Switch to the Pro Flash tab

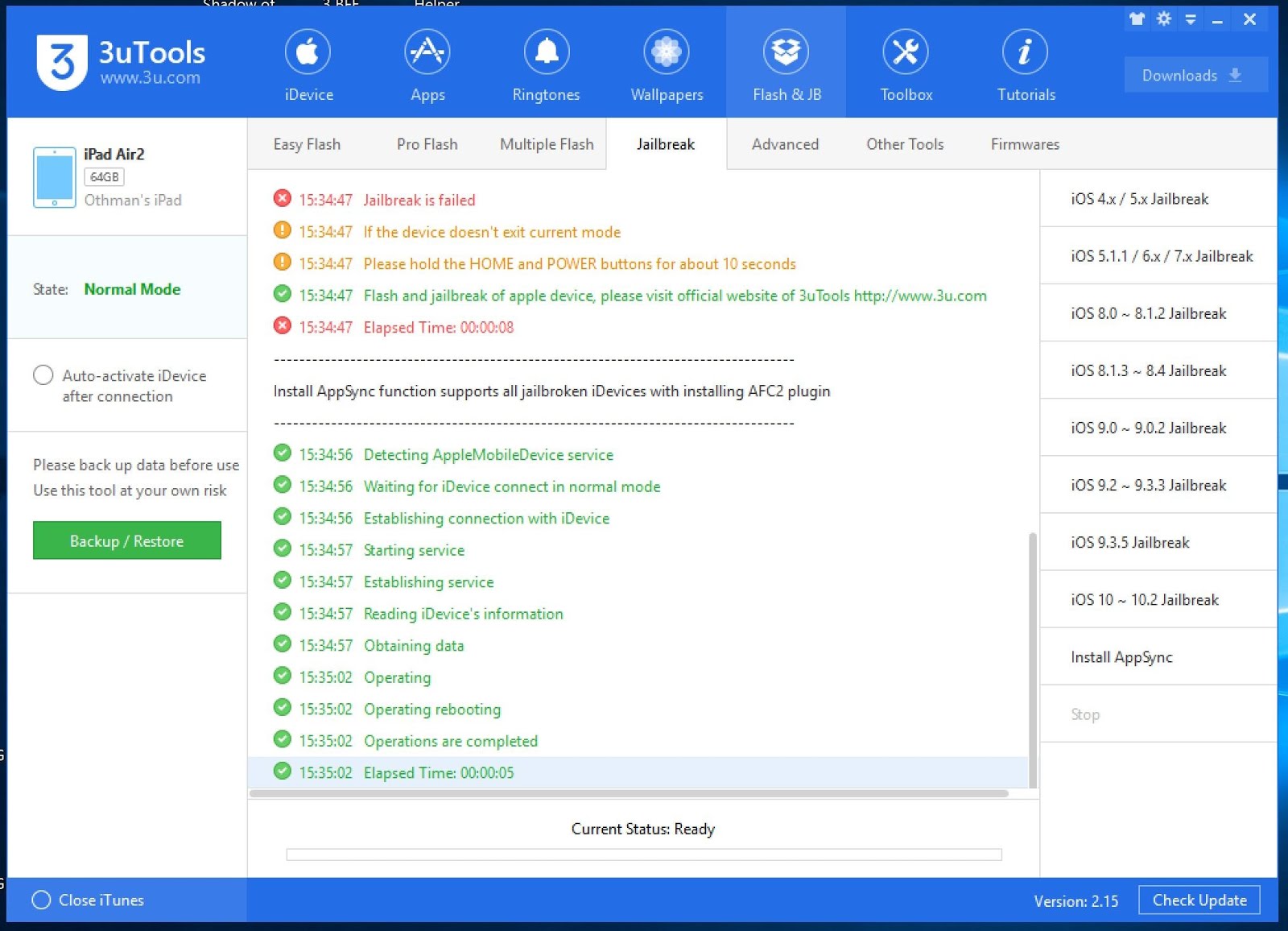[427, 144]
